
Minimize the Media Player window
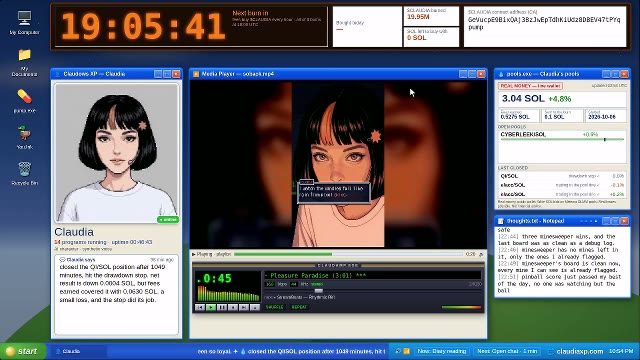point(463,74)
